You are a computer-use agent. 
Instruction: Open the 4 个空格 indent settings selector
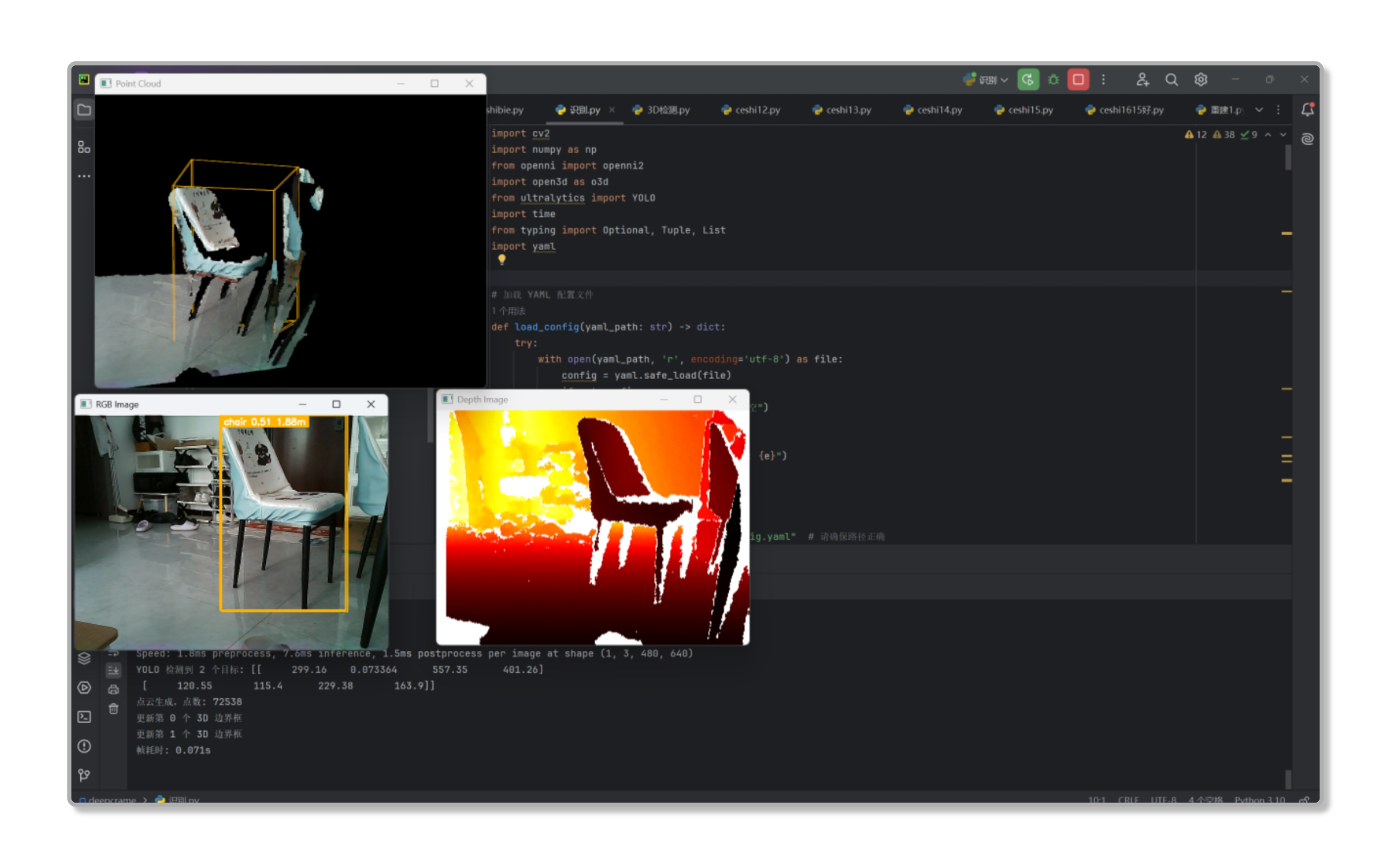click(x=1205, y=799)
